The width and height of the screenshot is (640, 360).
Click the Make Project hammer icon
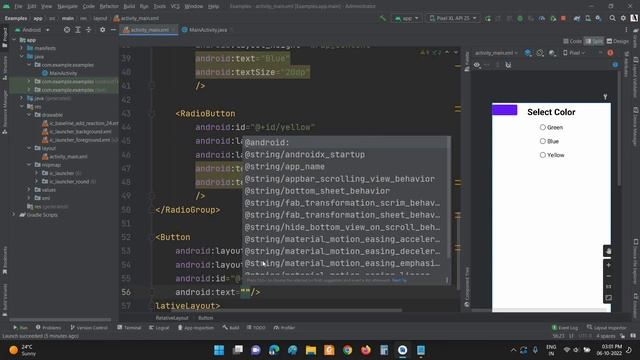pyautogui.click(x=382, y=18)
